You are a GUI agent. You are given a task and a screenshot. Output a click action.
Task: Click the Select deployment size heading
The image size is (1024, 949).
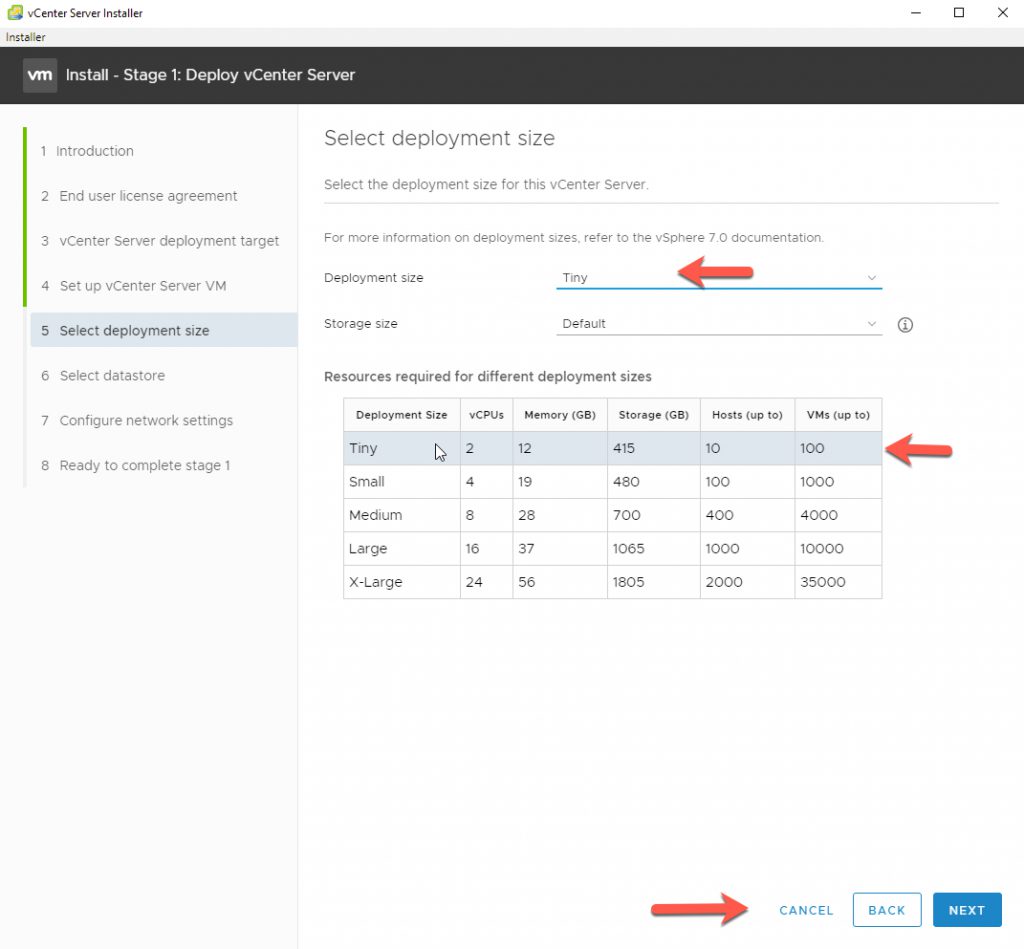(439, 138)
